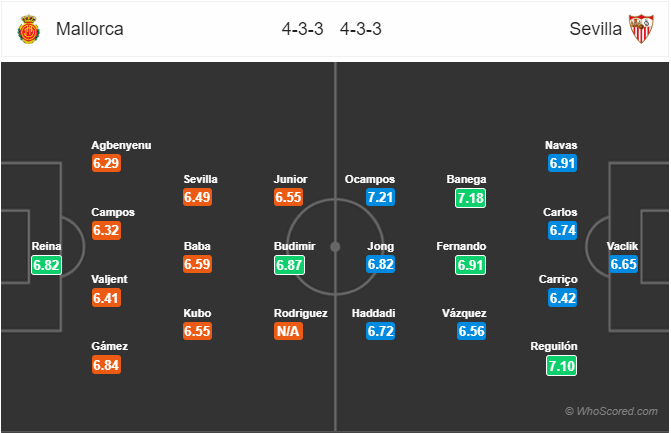Click Gámez's 6.84 rating badge
This screenshot has width=671, height=433.
coord(106,365)
